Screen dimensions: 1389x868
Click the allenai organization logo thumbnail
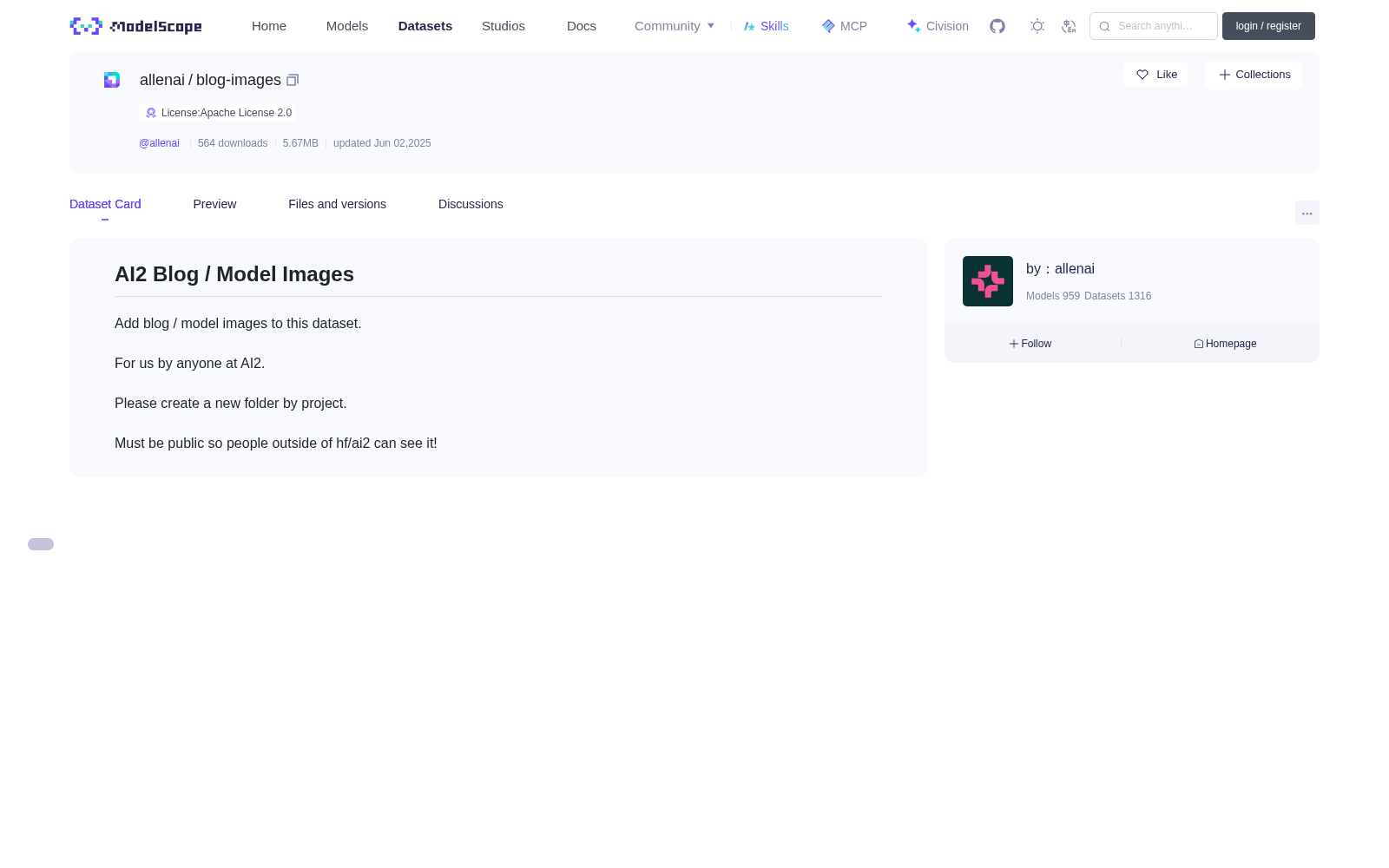point(988,281)
